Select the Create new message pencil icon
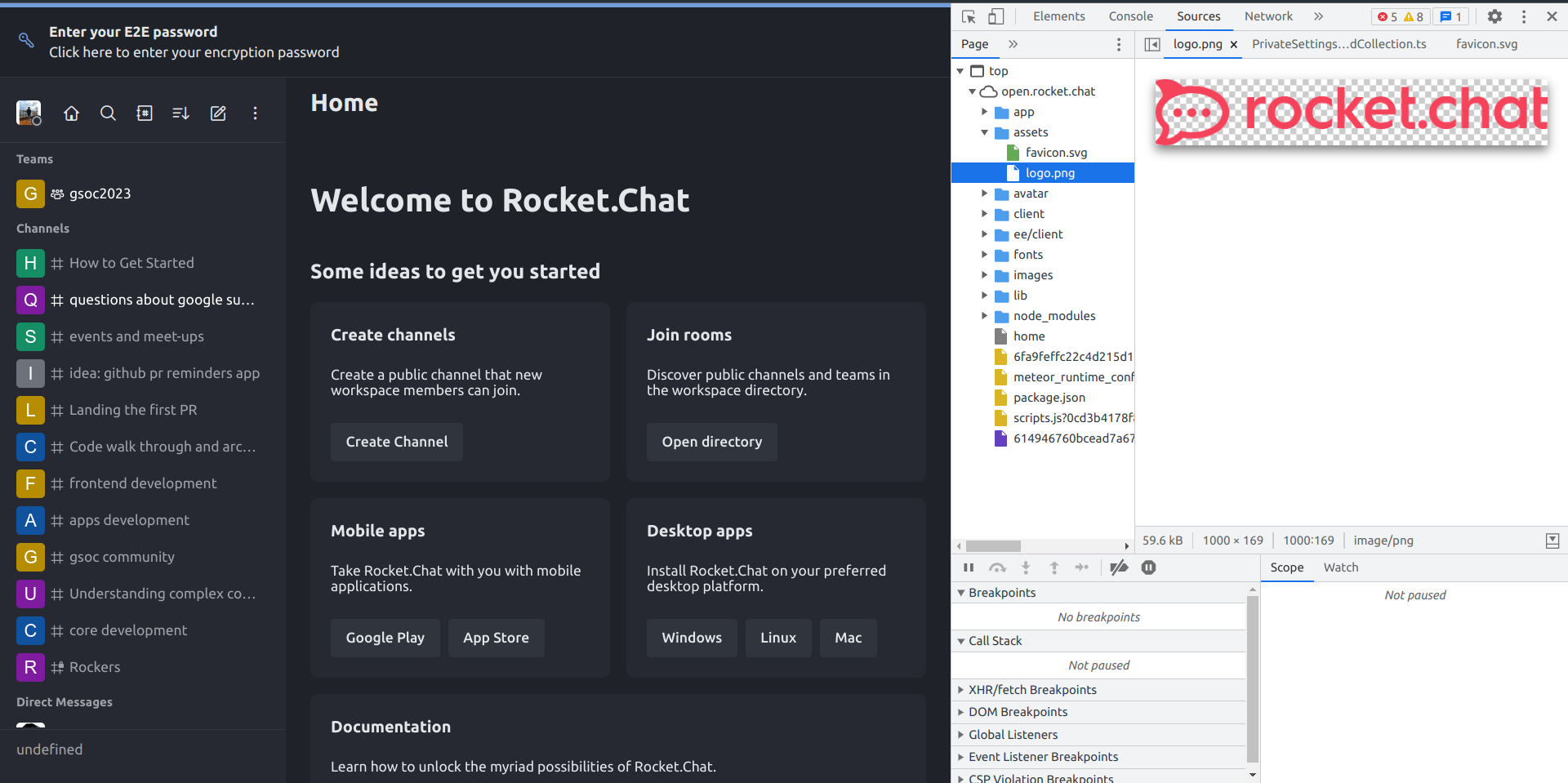This screenshot has width=1568, height=783. (x=217, y=113)
